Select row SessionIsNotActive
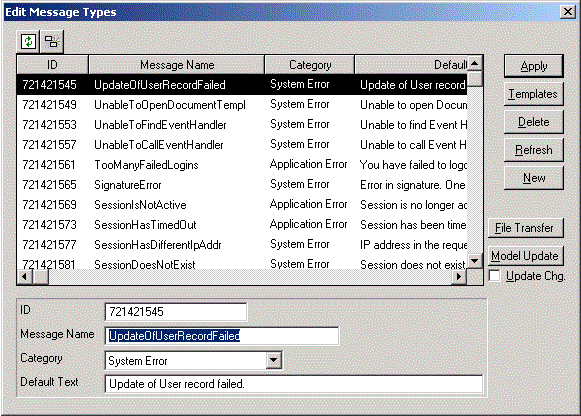This screenshot has height=416, width=581. tap(242, 205)
